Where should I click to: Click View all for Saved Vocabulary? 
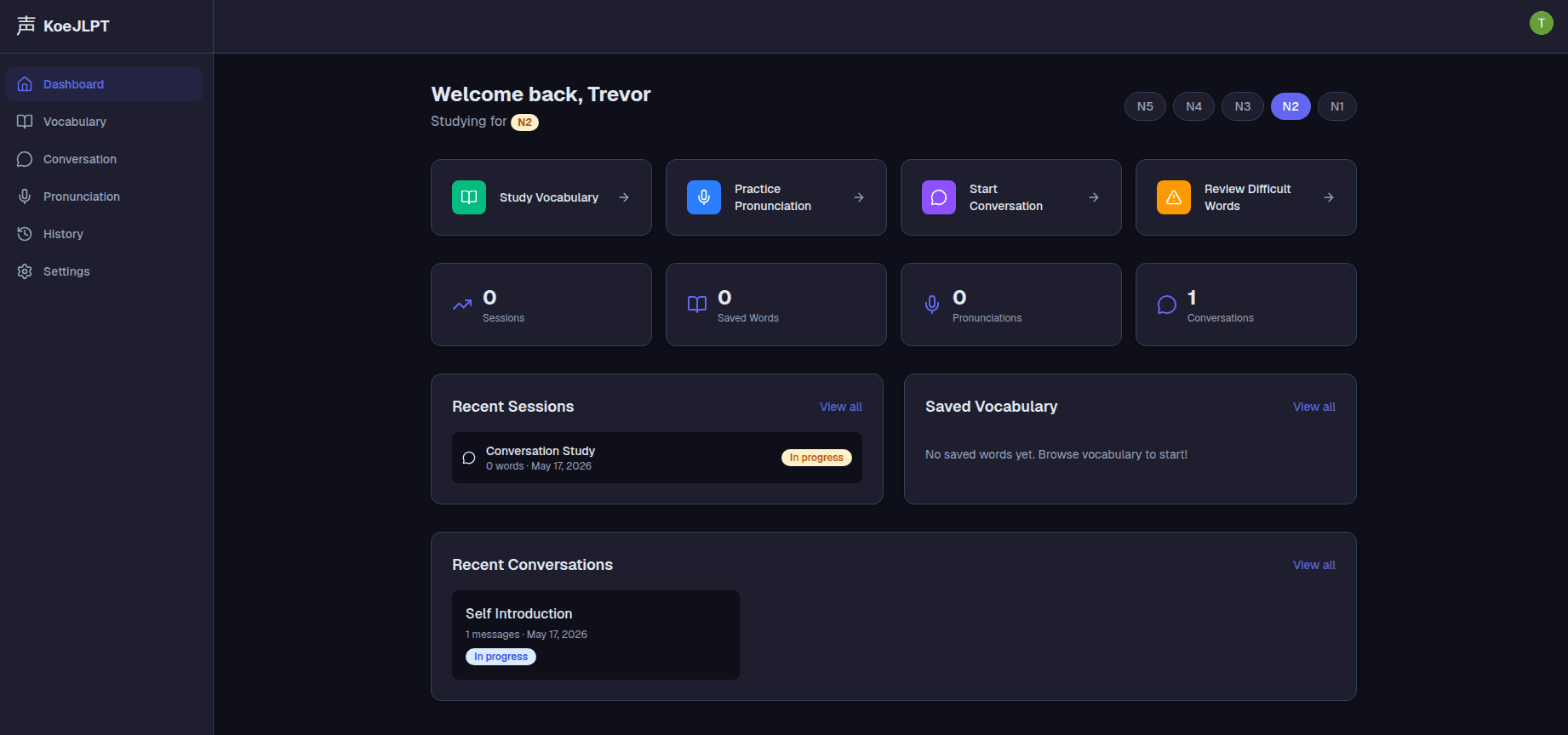click(x=1314, y=407)
